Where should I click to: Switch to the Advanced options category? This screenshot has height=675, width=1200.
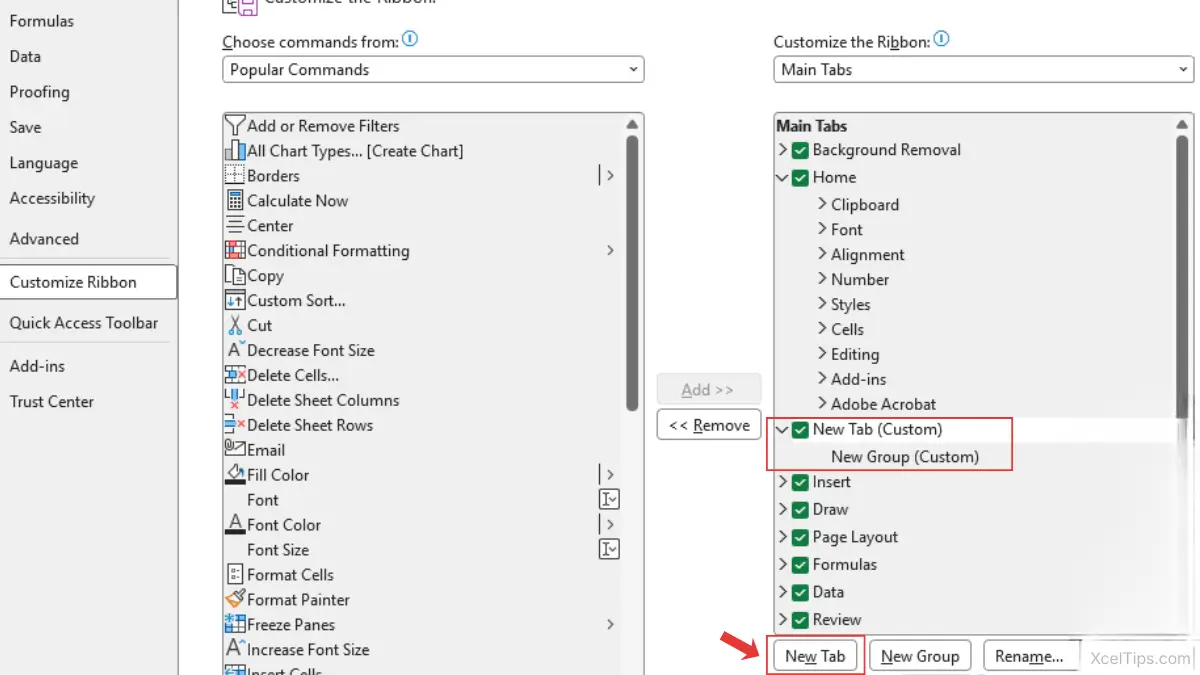[x=44, y=239]
